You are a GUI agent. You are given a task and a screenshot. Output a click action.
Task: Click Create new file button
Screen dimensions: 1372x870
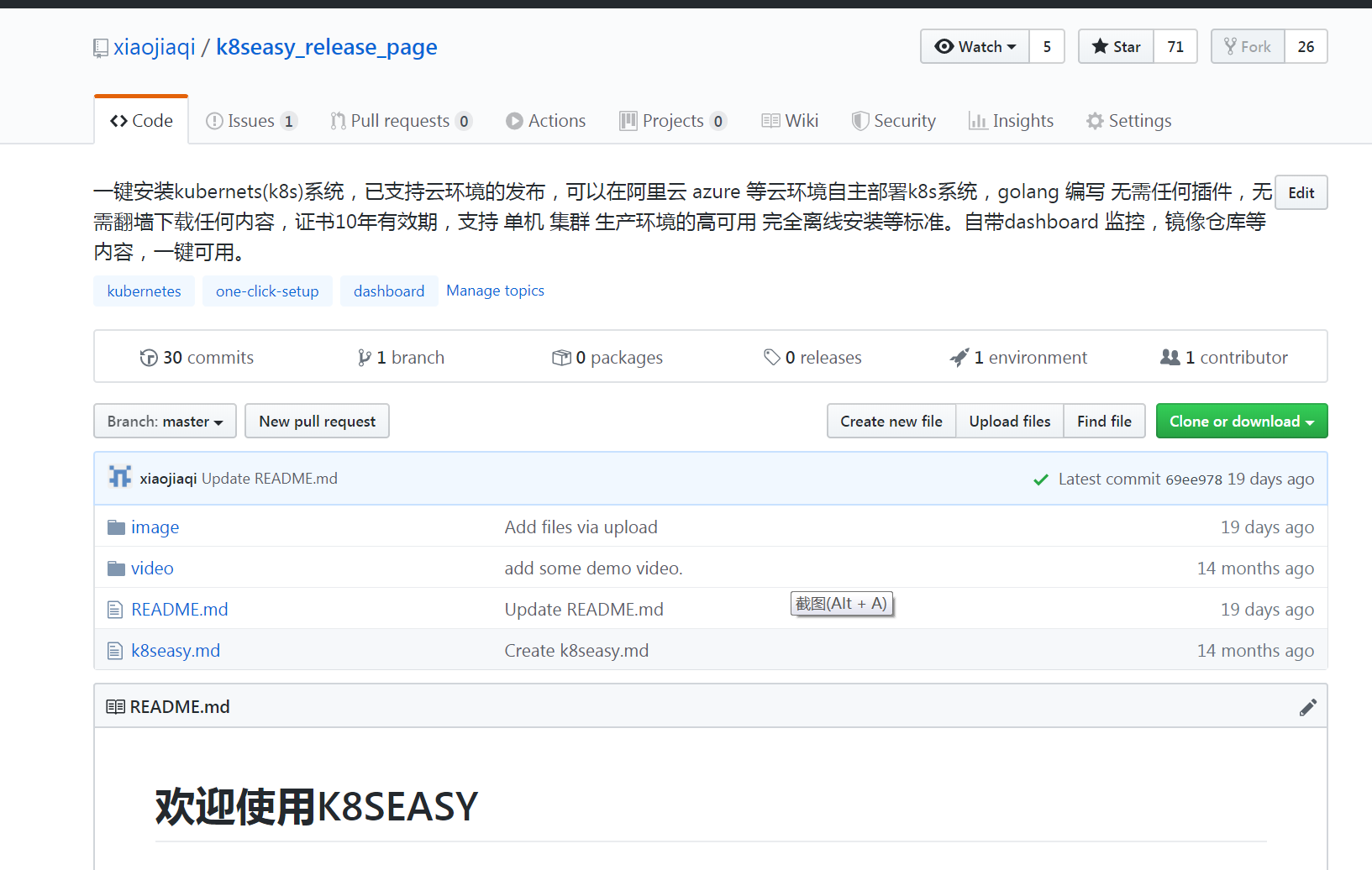(x=891, y=421)
